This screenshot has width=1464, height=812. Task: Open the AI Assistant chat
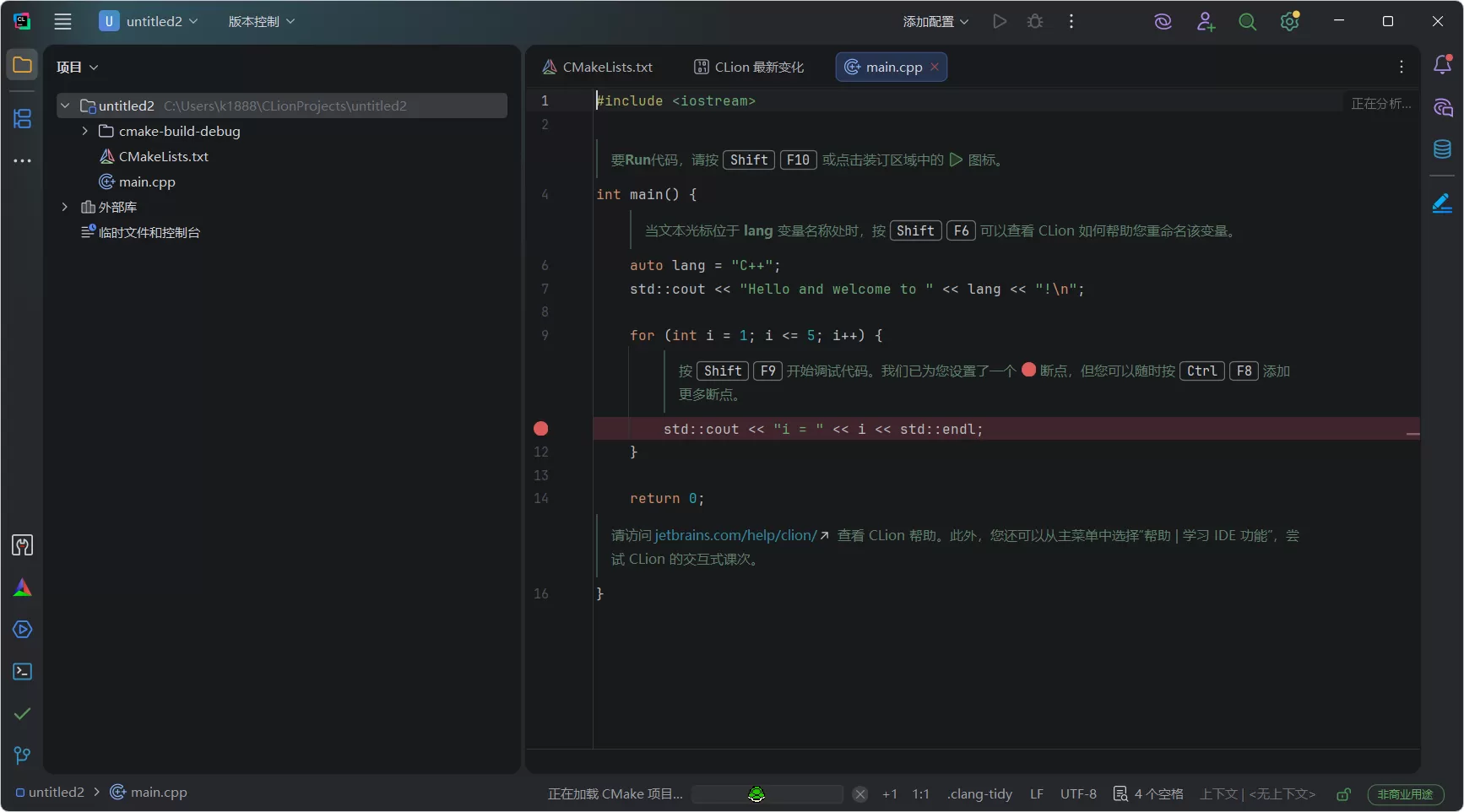(1442, 108)
